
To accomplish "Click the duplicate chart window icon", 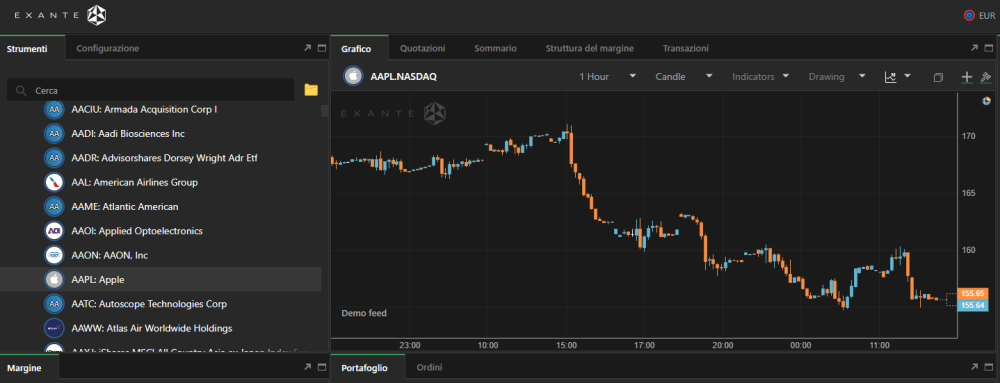I will pyautogui.click(x=938, y=77).
